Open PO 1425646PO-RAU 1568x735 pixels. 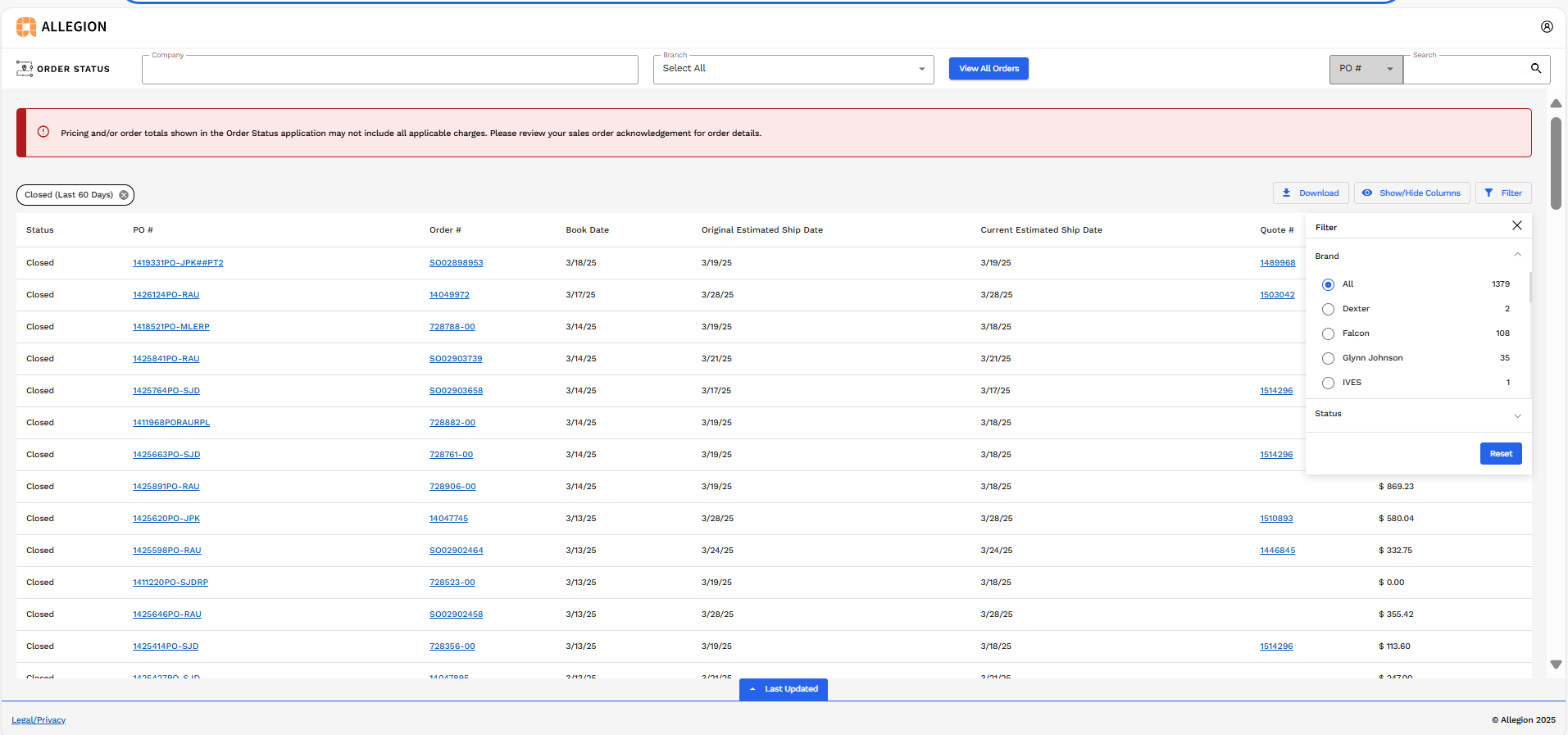coord(167,615)
